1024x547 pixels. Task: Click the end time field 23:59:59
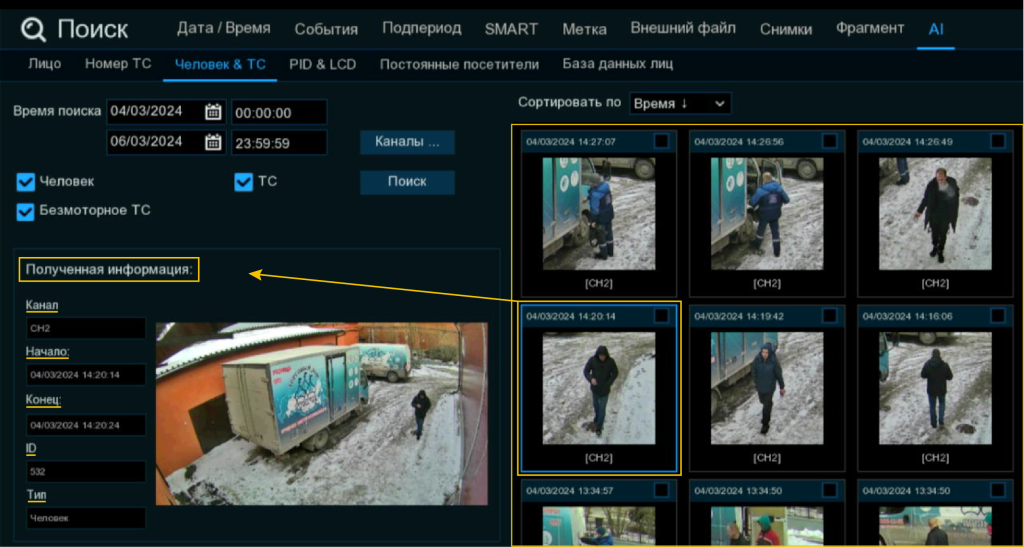[x=279, y=142]
